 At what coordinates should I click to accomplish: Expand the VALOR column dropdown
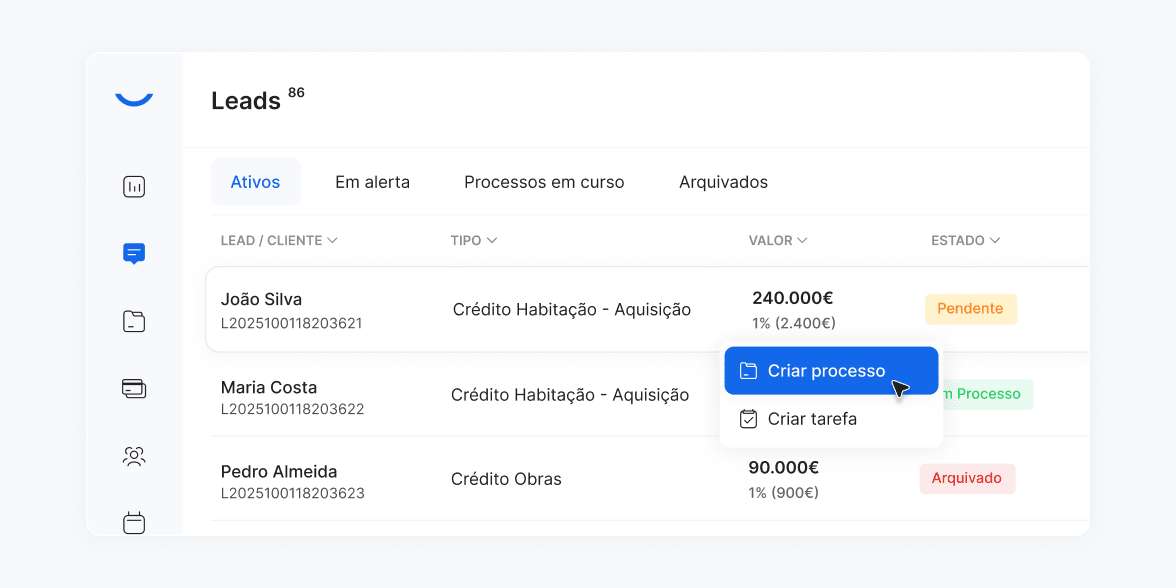point(778,240)
